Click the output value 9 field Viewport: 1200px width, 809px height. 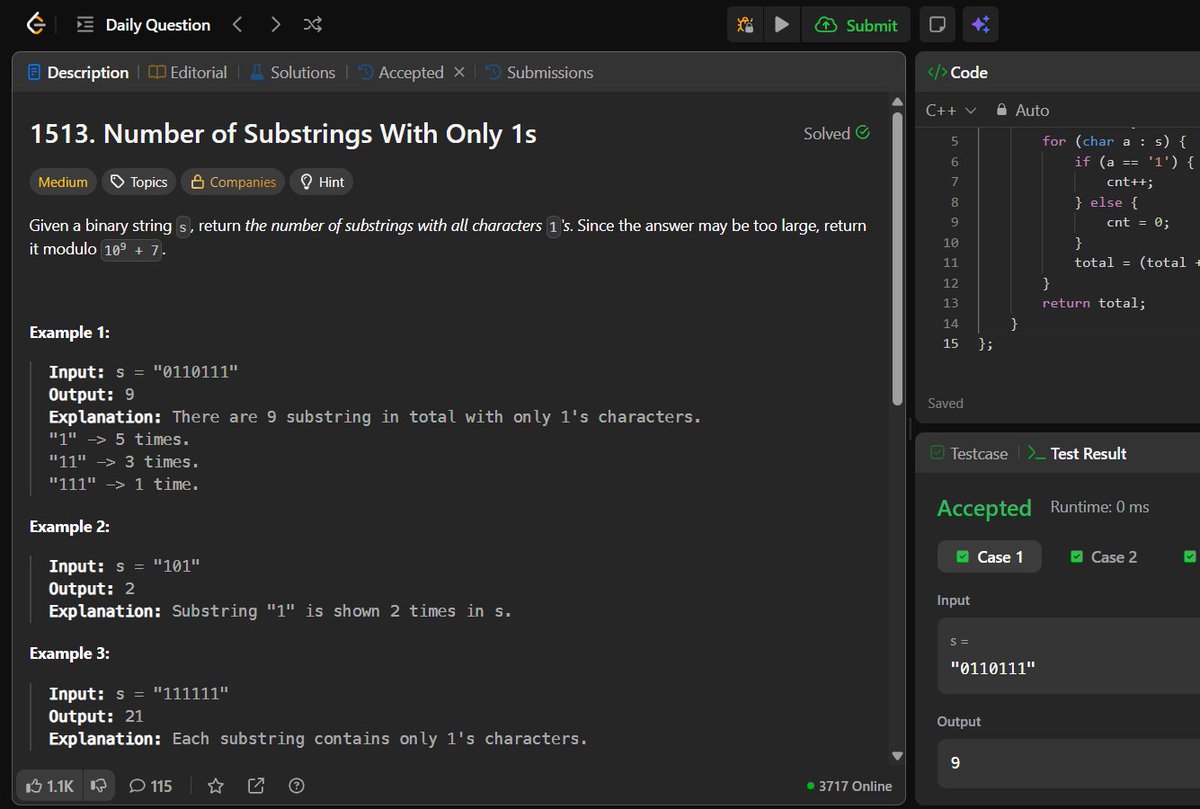(x=1069, y=763)
